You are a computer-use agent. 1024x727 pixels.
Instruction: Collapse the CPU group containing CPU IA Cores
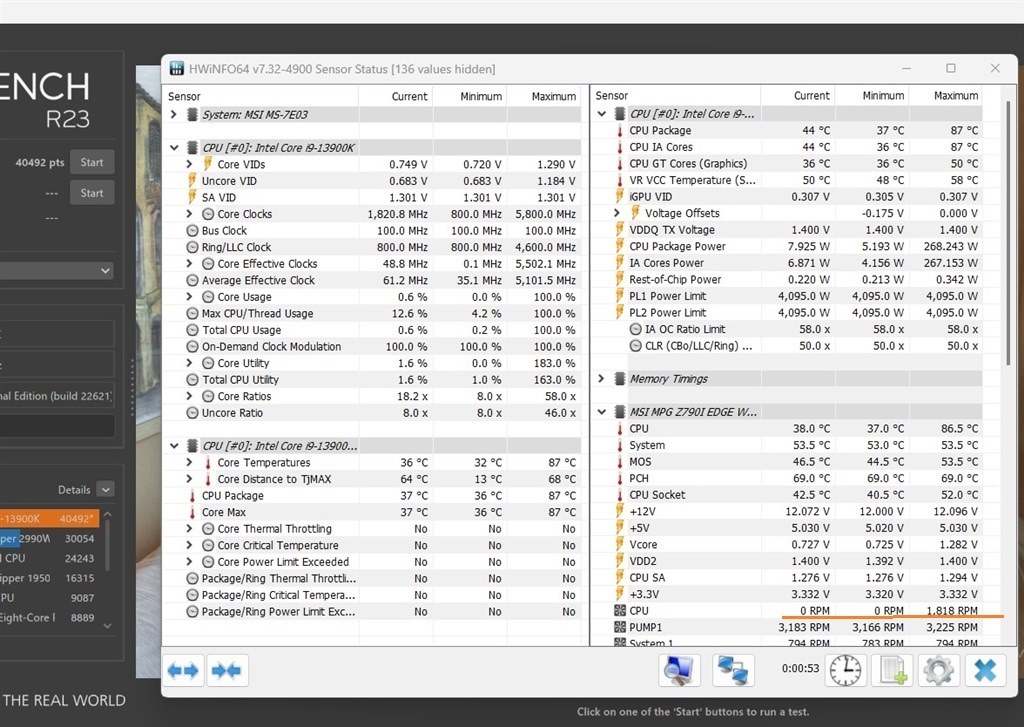pyautogui.click(x=601, y=114)
